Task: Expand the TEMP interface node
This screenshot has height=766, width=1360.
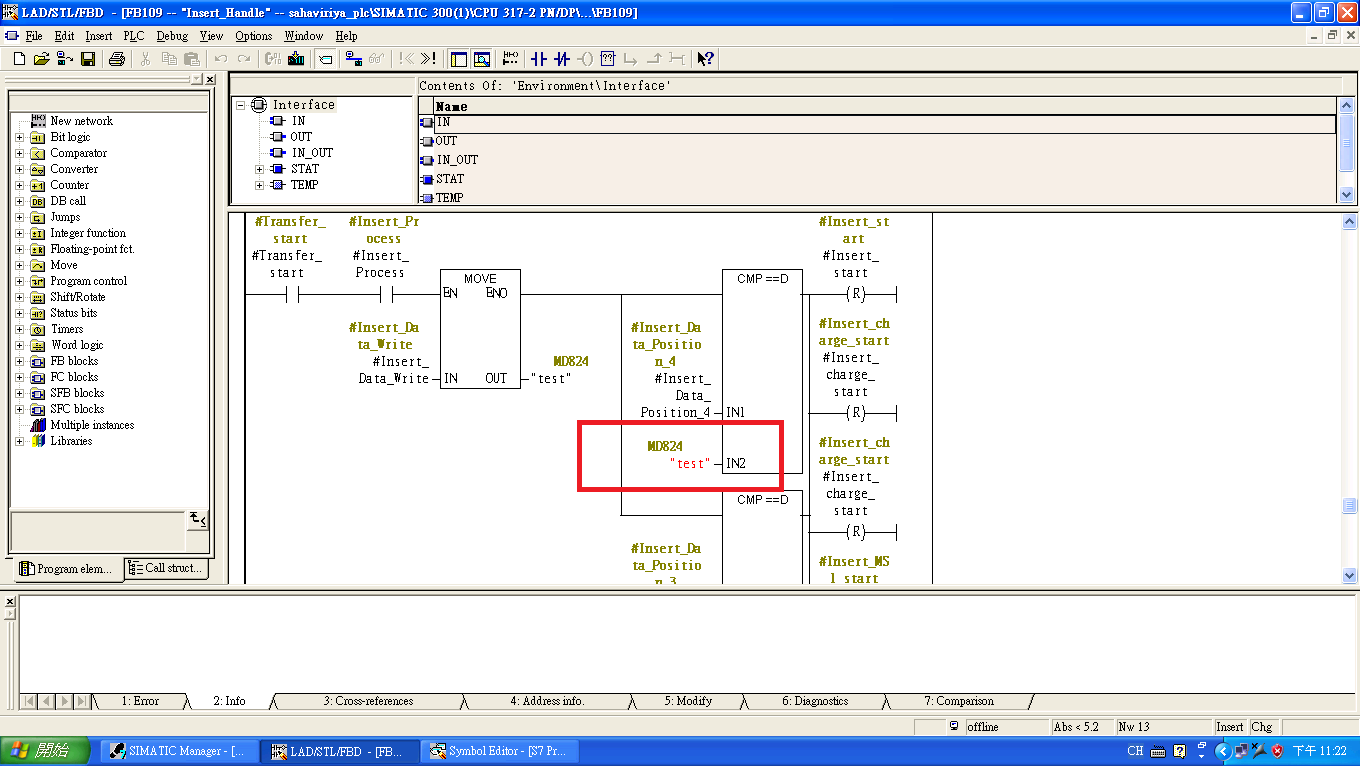Action: (x=260, y=185)
